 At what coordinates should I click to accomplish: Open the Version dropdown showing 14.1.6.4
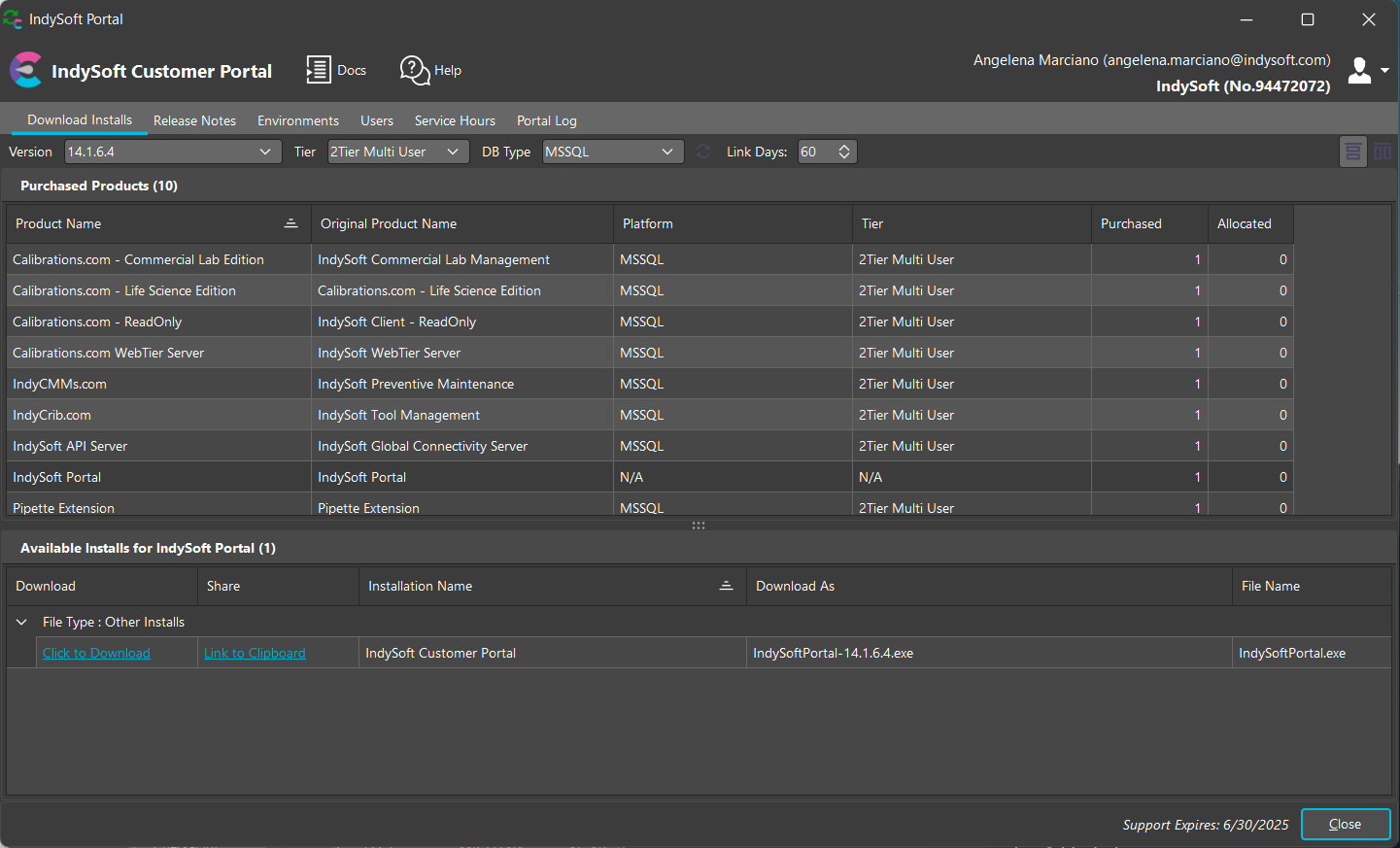click(x=265, y=152)
